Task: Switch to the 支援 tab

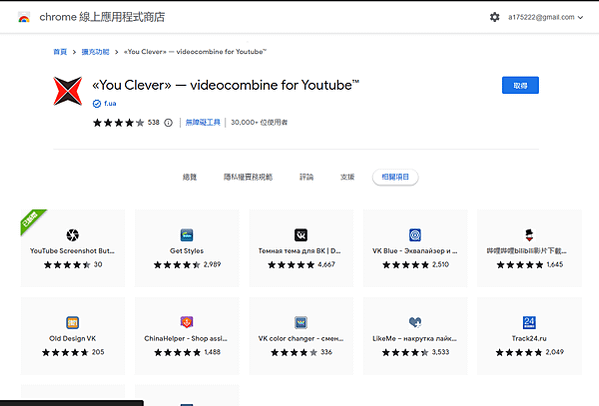Action: click(347, 177)
